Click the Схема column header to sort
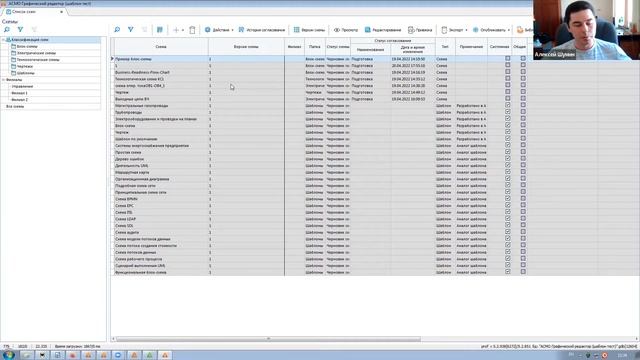The height and width of the screenshot is (360, 640). tap(160, 47)
